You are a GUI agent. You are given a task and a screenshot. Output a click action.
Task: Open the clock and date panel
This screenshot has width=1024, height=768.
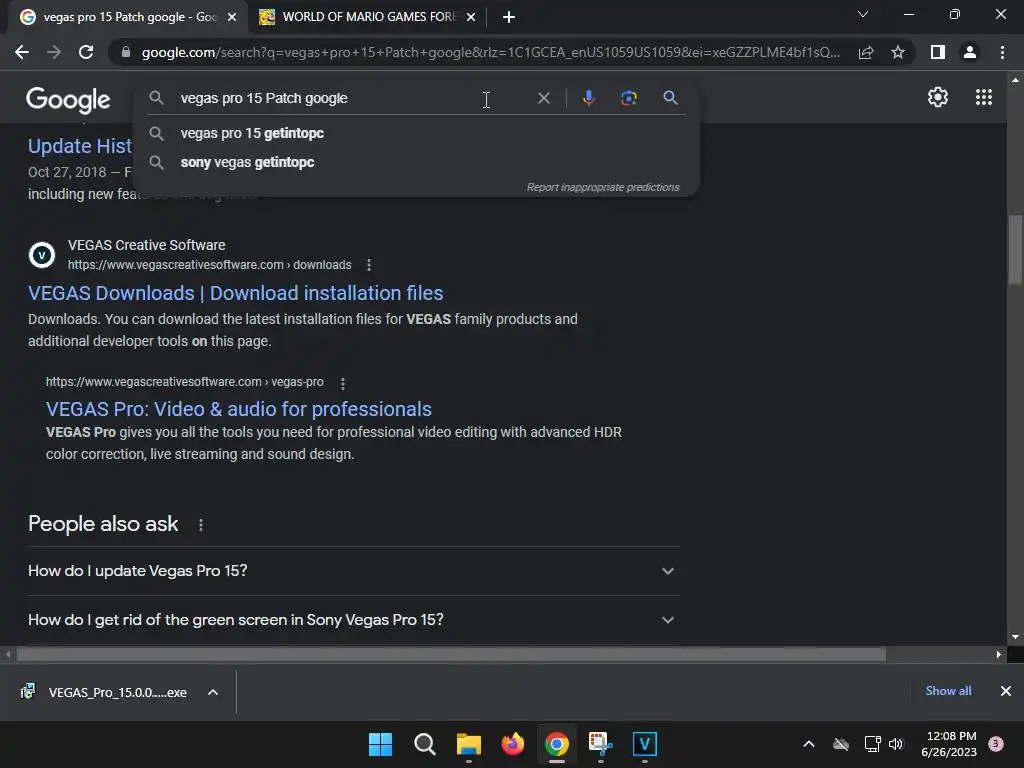949,744
